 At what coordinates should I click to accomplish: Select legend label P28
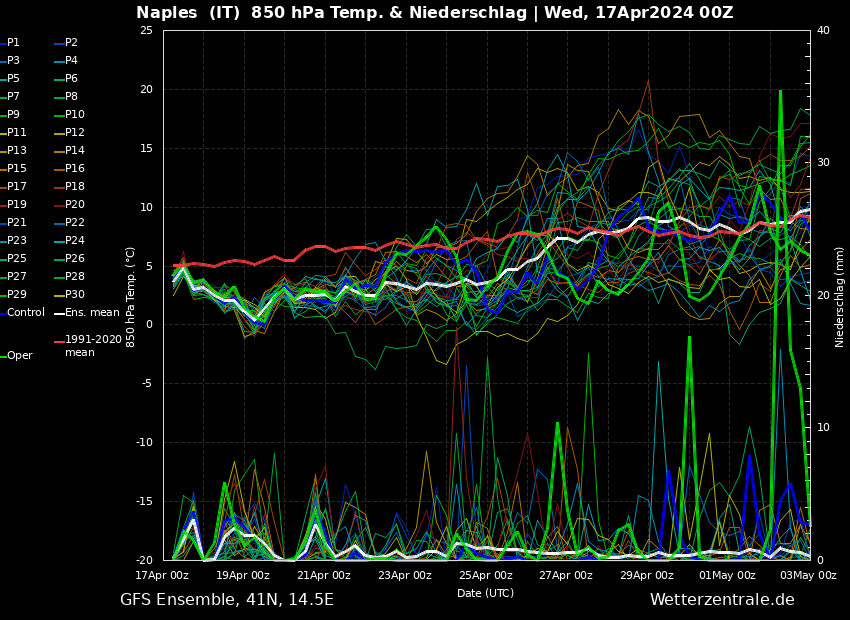point(69,276)
